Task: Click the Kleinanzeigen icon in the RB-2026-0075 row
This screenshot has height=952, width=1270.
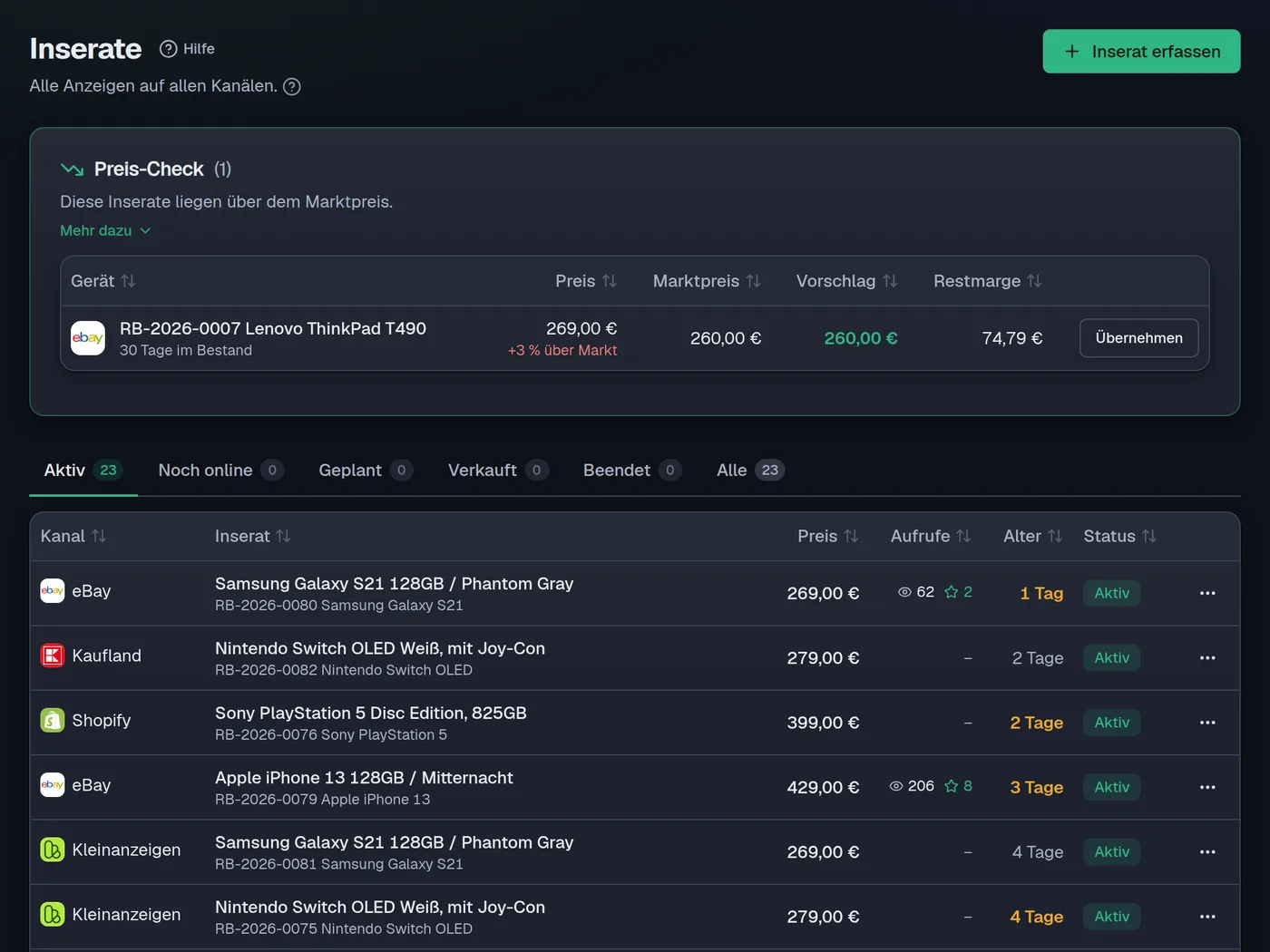Action: 53,915
